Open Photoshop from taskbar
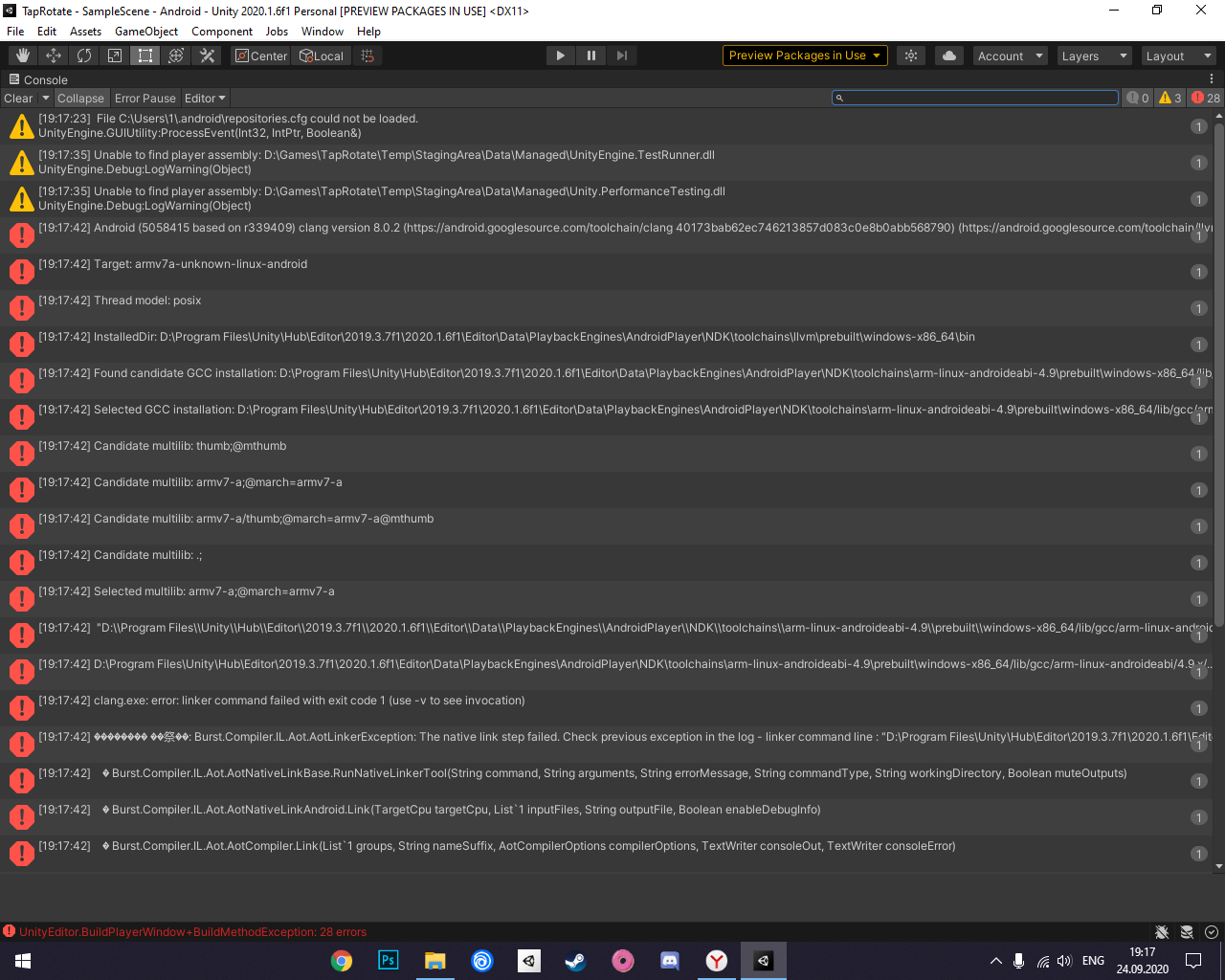This screenshot has height=980, width=1225. 389,961
